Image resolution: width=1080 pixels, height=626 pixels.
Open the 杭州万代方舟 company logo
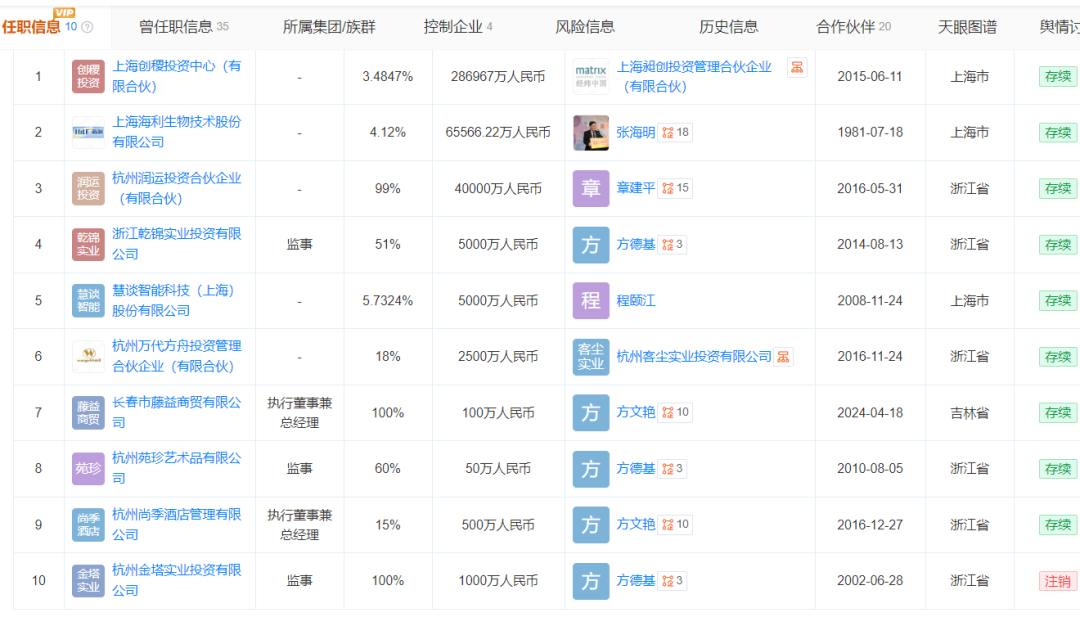(x=88, y=357)
